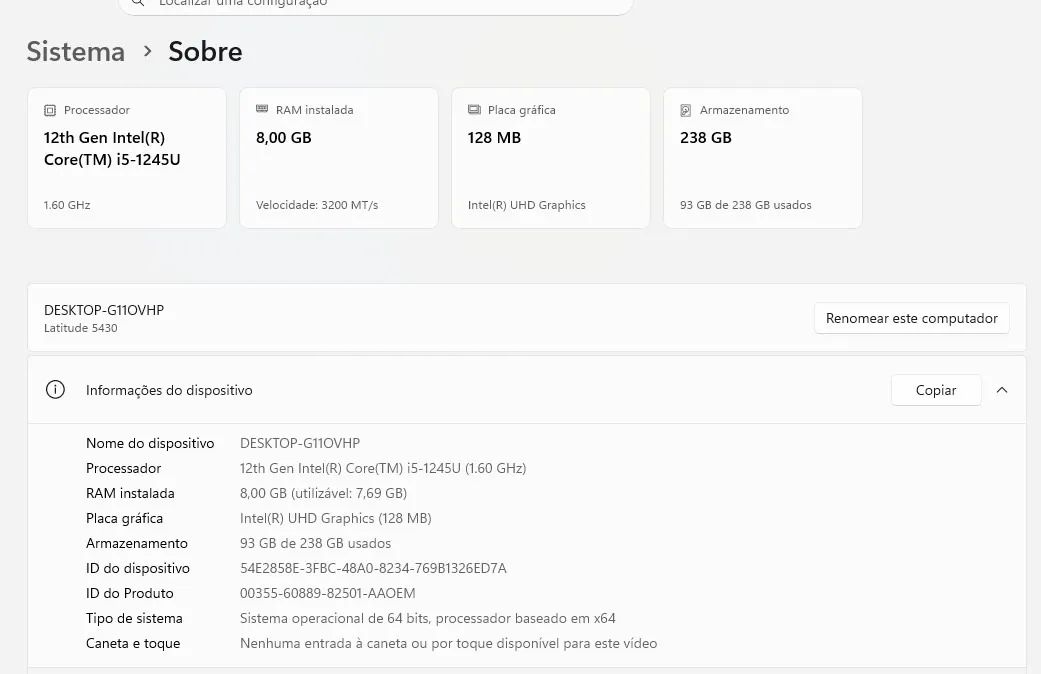Open the Processador summary card
The image size is (1041, 674).
(x=127, y=158)
